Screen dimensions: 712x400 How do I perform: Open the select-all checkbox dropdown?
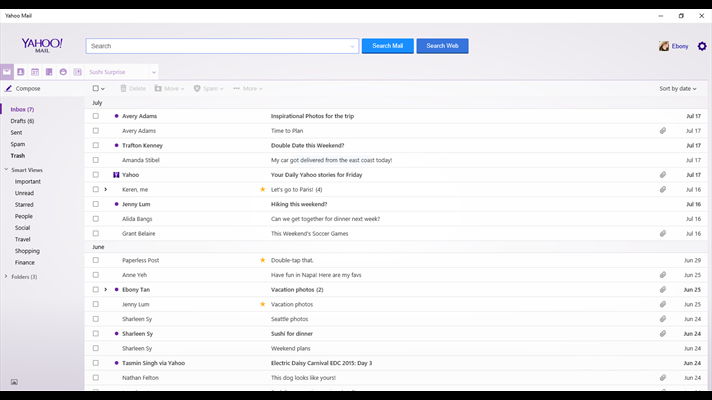(103, 89)
